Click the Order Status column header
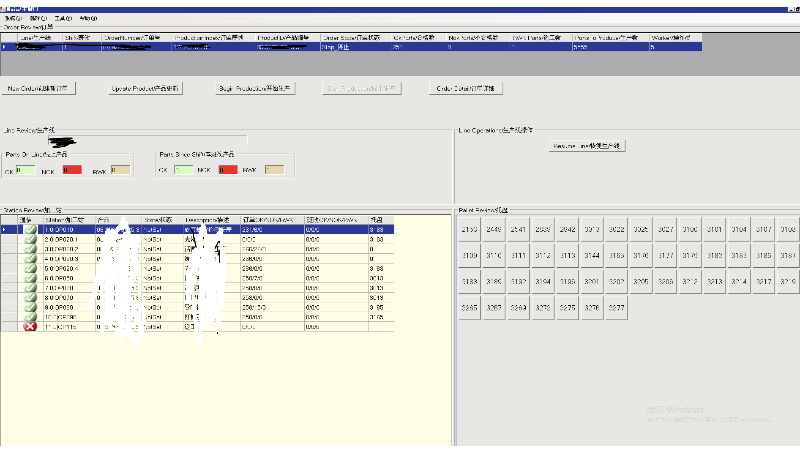This screenshot has height=453, width=800. (x=356, y=38)
